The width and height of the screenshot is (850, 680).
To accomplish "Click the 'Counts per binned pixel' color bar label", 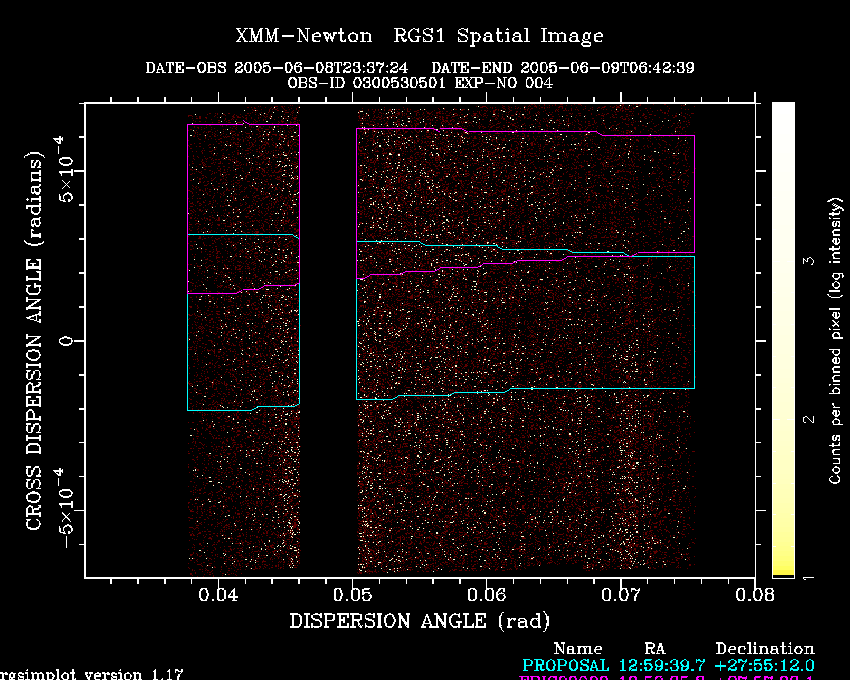I will pos(835,341).
